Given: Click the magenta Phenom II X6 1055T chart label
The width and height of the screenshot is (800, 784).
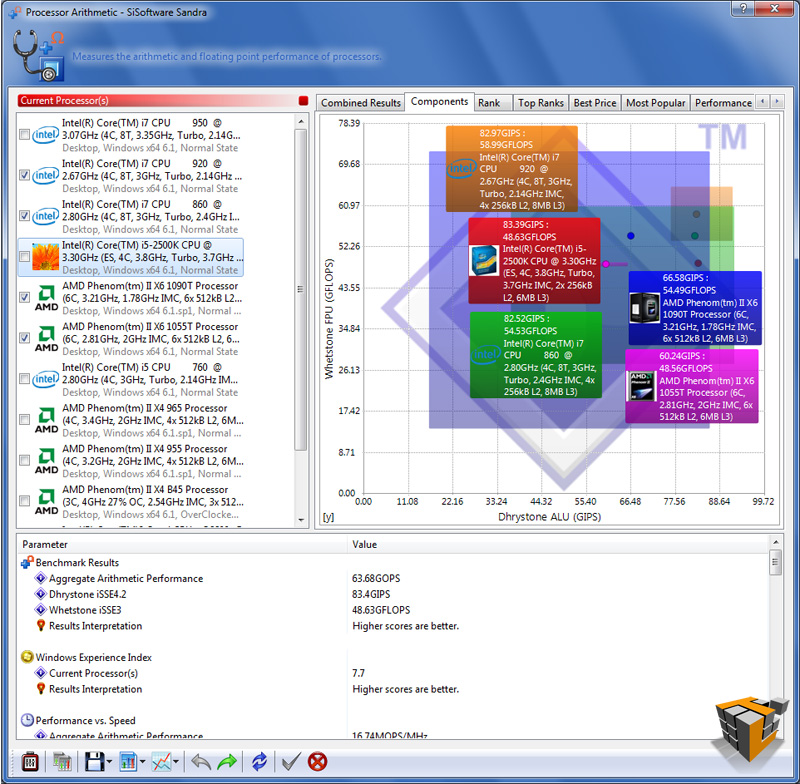Looking at the screenshot, I should click(x=692, y=386).
